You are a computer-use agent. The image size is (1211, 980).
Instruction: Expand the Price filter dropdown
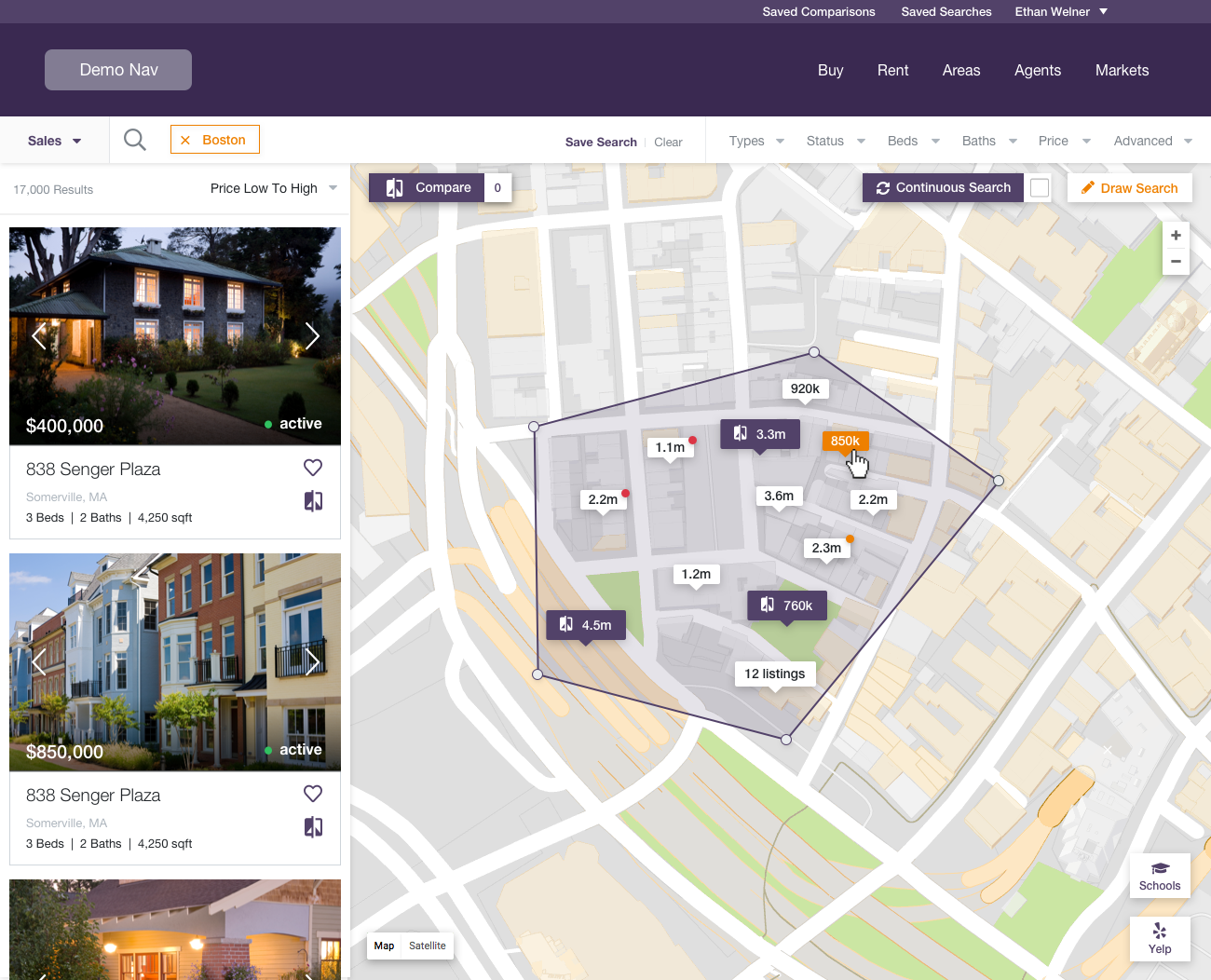tap(1064, 141)
